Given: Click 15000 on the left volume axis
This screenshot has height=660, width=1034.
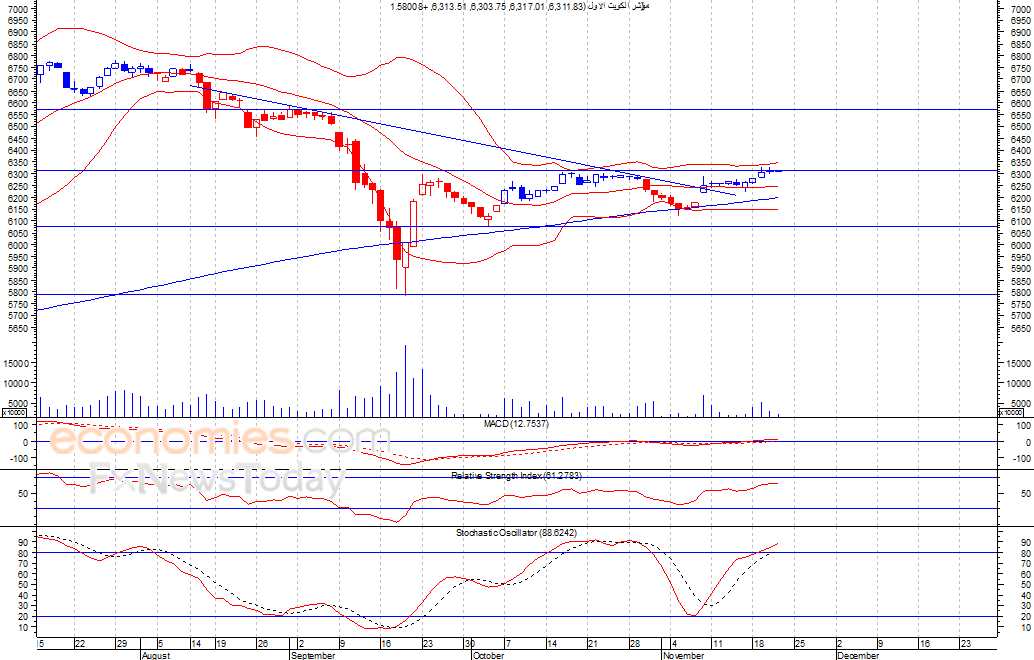Looking at the screenshot, I should coord(16,363).
